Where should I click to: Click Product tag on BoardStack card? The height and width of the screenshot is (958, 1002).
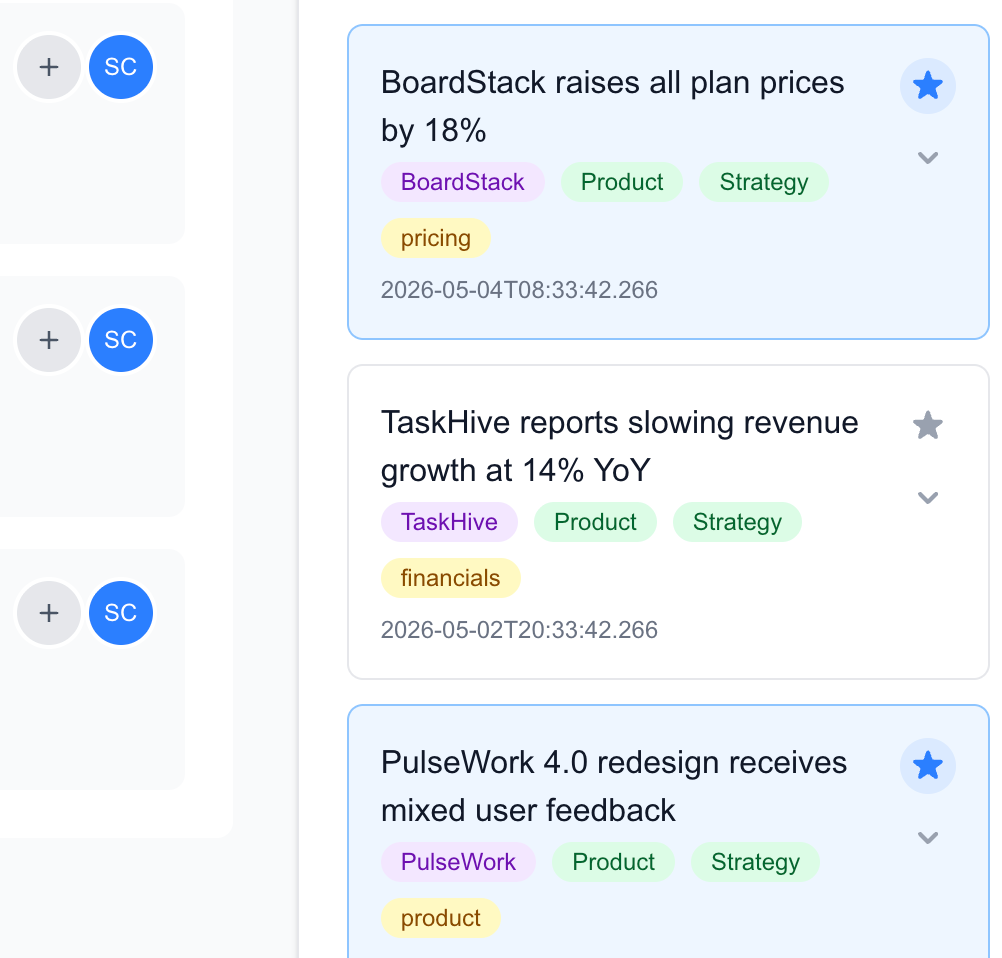(622, 182)
